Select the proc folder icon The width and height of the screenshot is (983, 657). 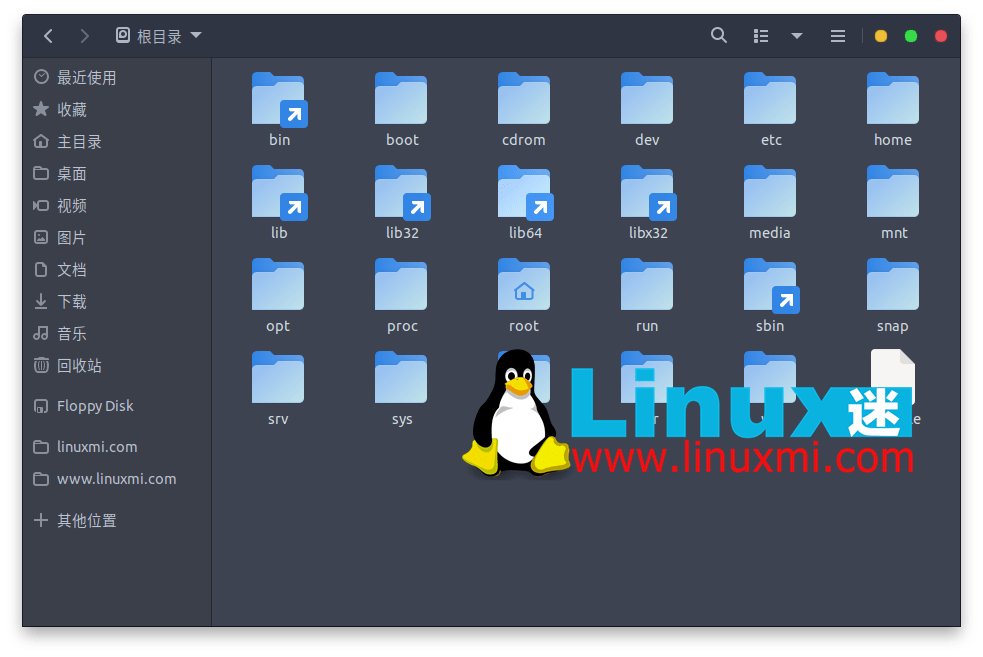401,285
